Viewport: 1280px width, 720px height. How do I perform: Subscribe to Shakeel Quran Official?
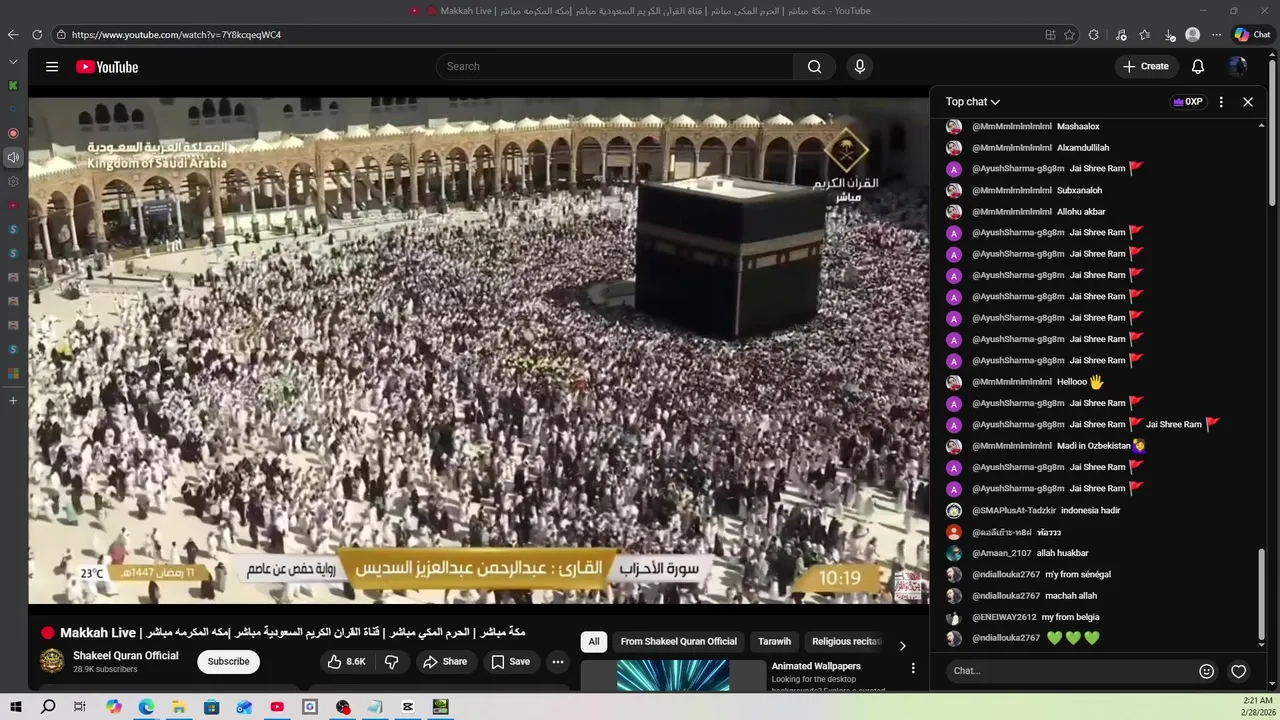(228, 662)
